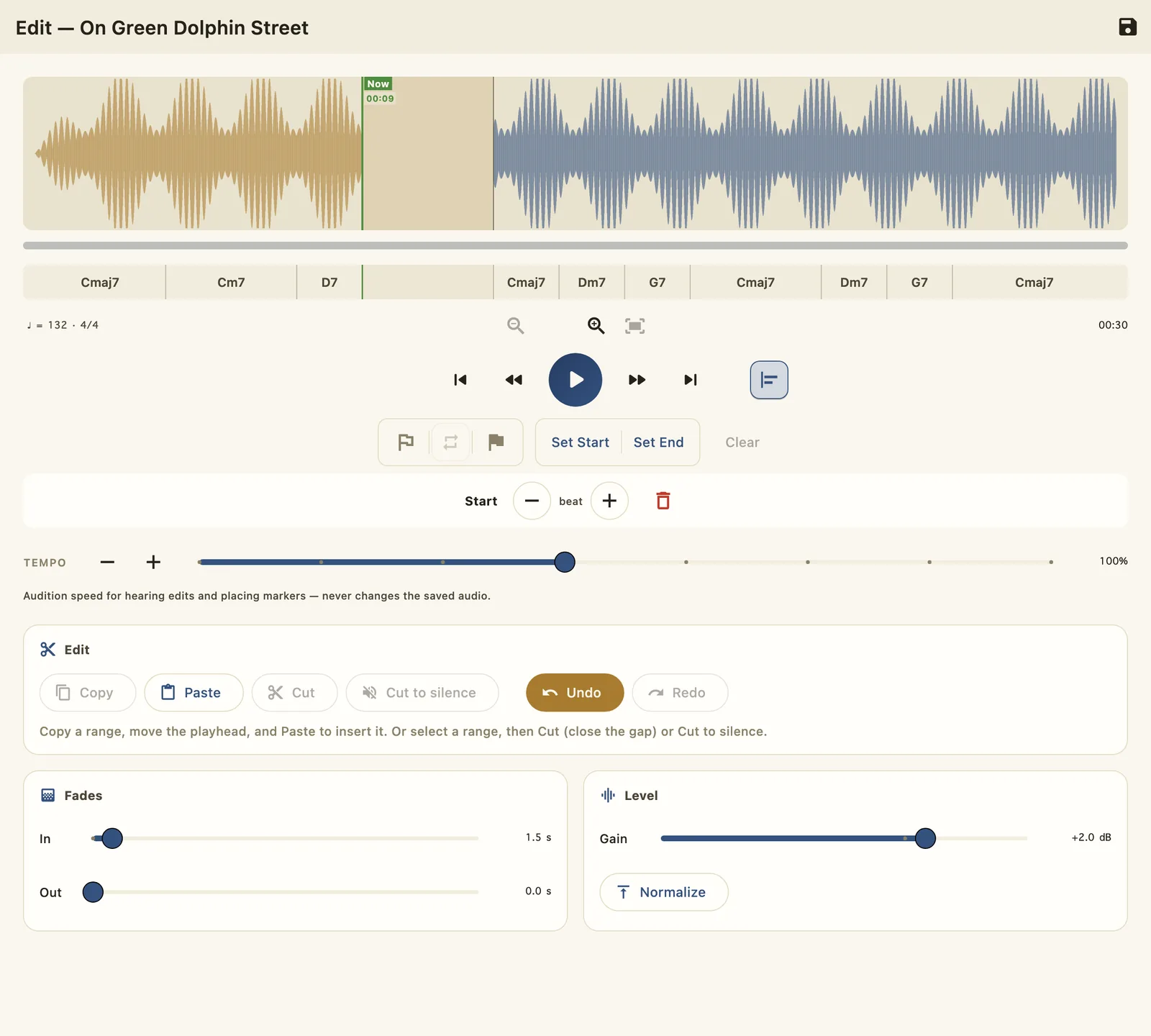Move Start marker back one beat
1151x1036 pixels.
[532, 501]
